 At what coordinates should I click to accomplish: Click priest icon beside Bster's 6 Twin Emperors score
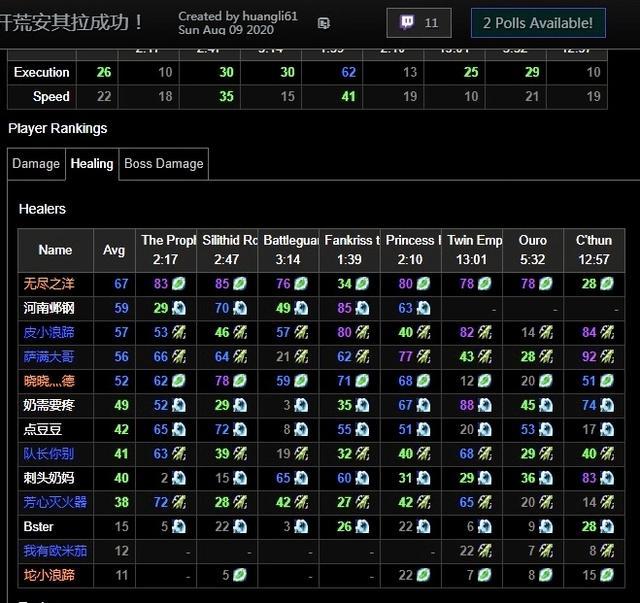(485, 527)
